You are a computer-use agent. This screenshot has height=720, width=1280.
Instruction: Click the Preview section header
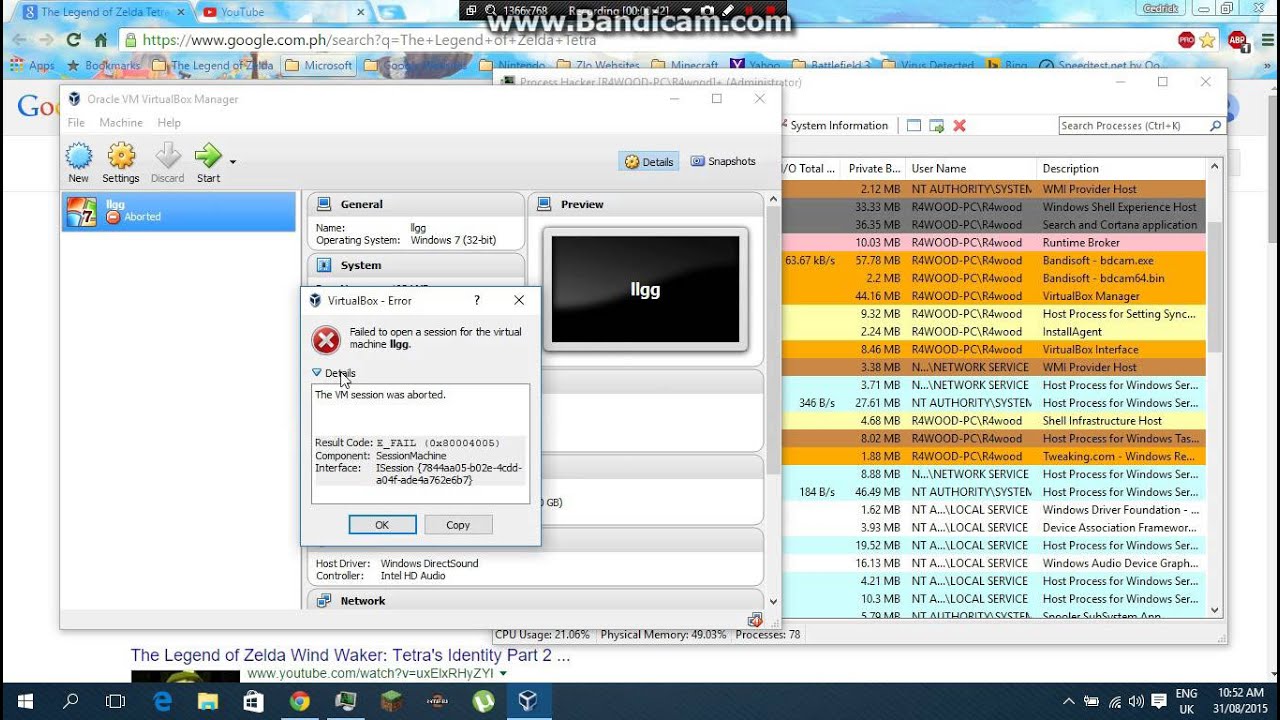[645, 204]
